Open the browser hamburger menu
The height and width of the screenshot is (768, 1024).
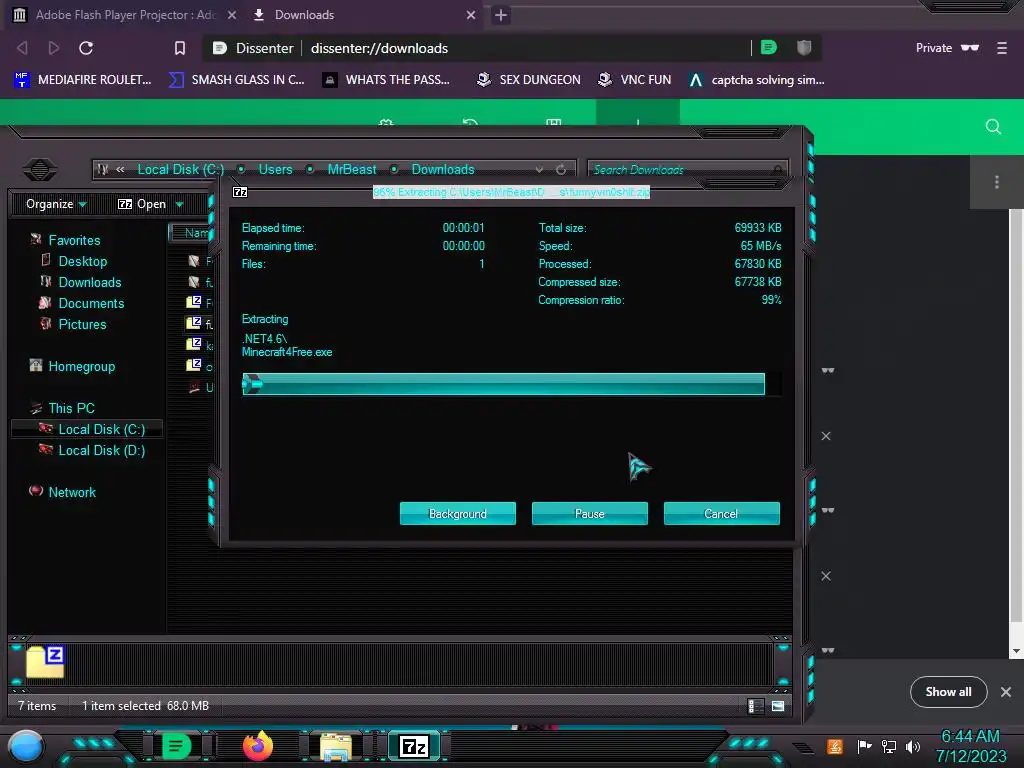[x=1002, y=48]
